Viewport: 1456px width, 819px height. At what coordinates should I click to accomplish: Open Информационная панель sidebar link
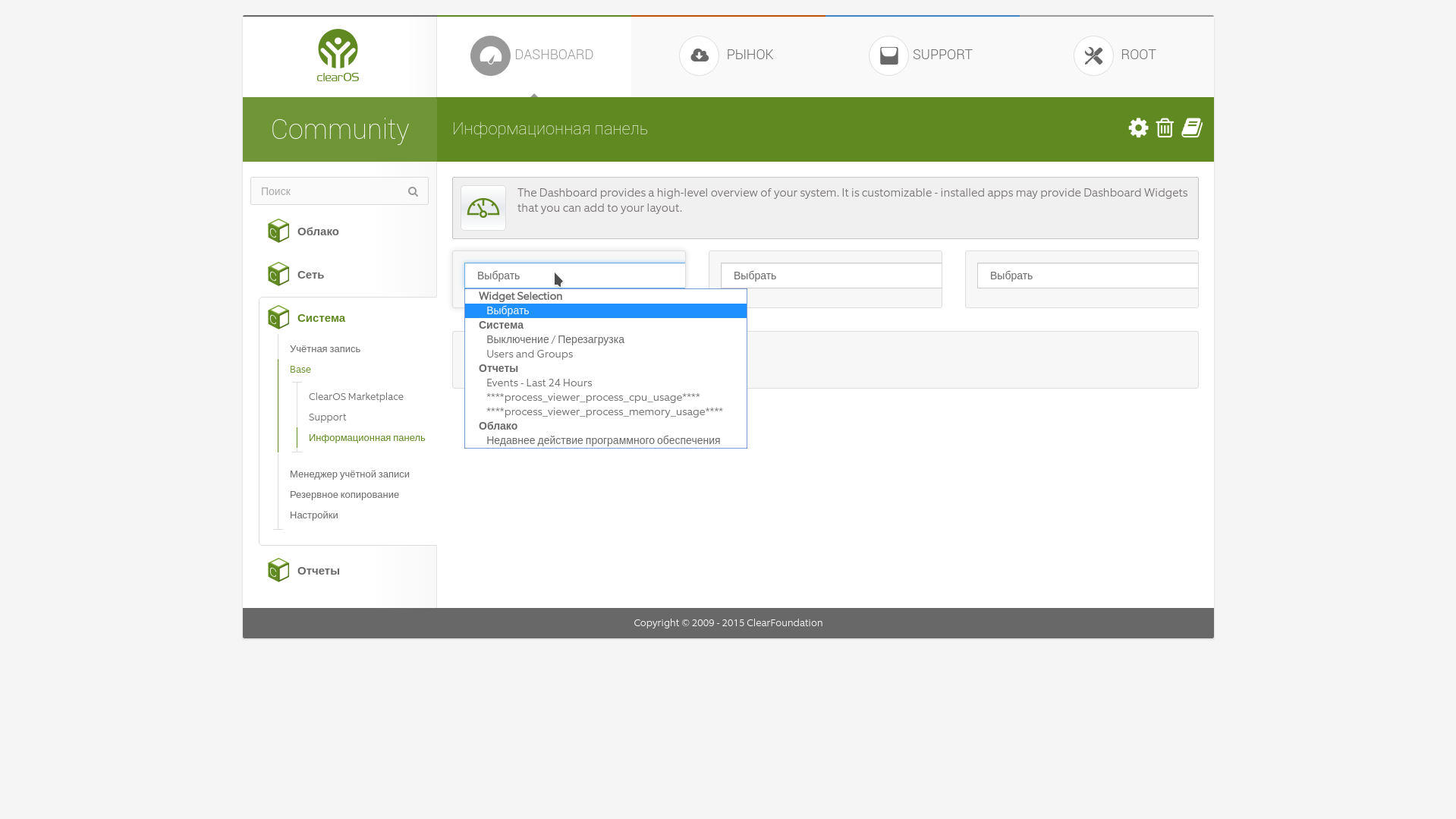click(366, 438)
